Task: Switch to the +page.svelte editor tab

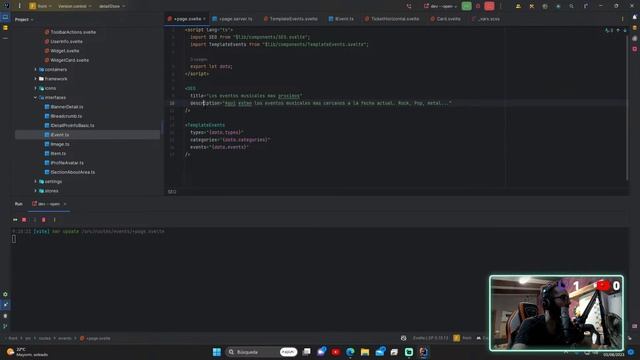Action: 187,19
